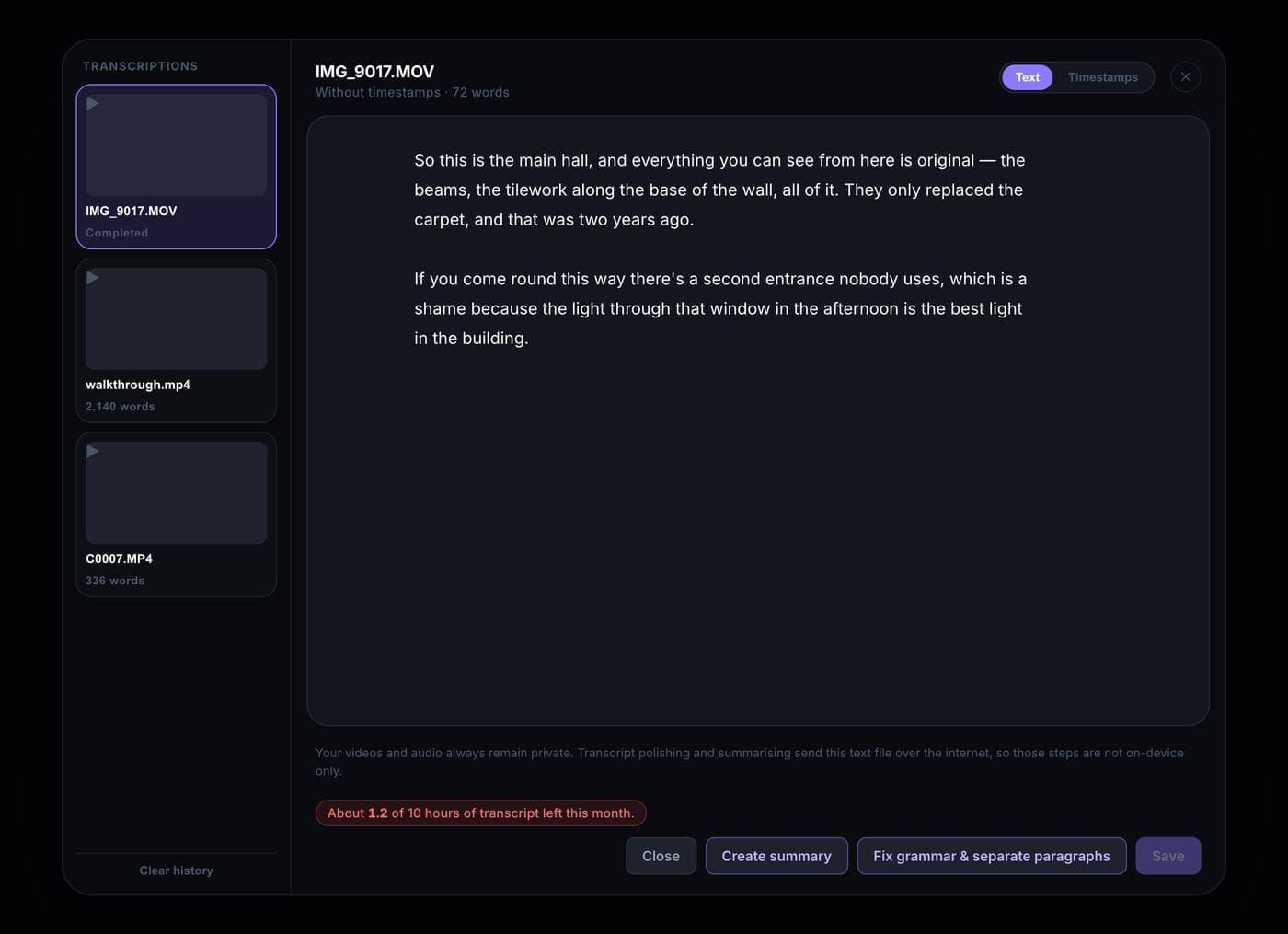Viewport: 1288px width, 934px height.
Task: Open the C0007.MP4 transcription card
Action: 176,514
